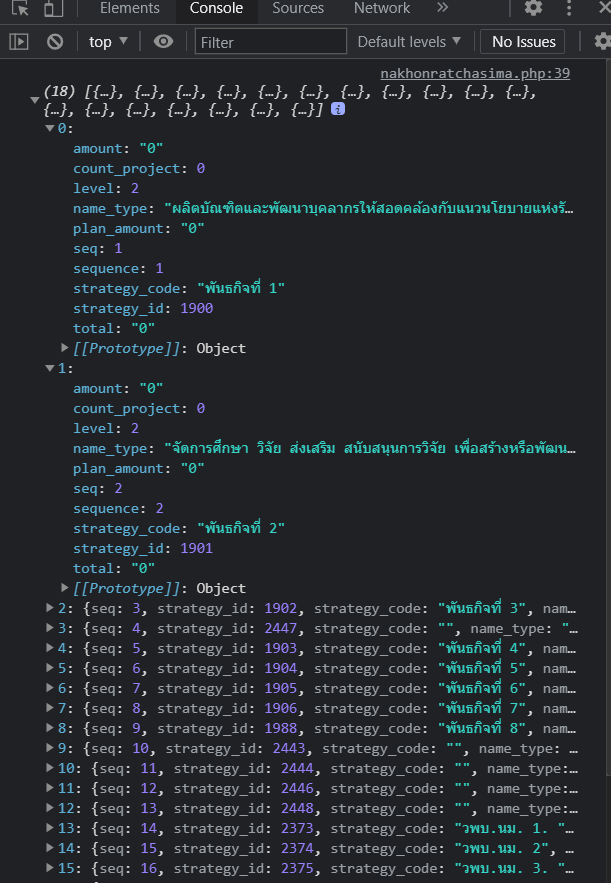The width and height of the screenshot is (611, 883).
Task: Collapse the (18) array root arrow
Action: coord(35,99)
